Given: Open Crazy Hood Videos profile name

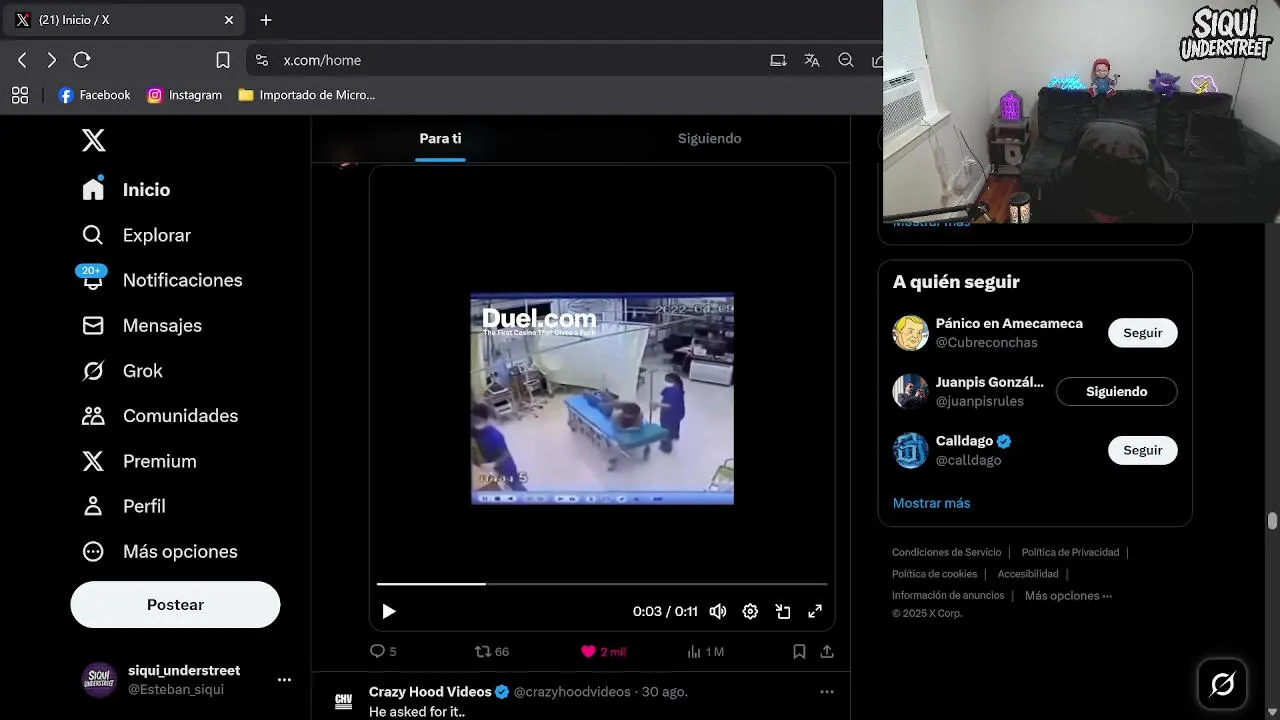Looking at the screenshot, I should (430, 692).
